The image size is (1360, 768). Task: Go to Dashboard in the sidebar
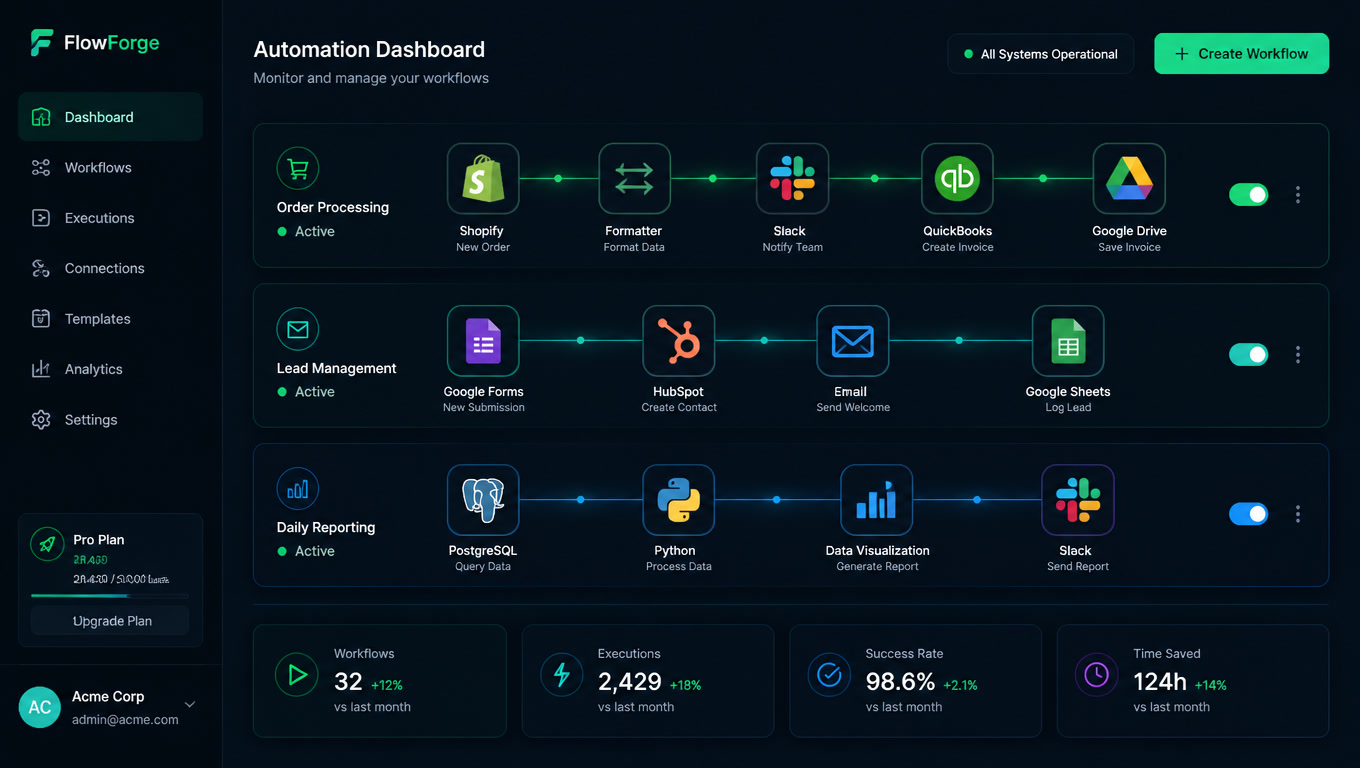[110, 117]
